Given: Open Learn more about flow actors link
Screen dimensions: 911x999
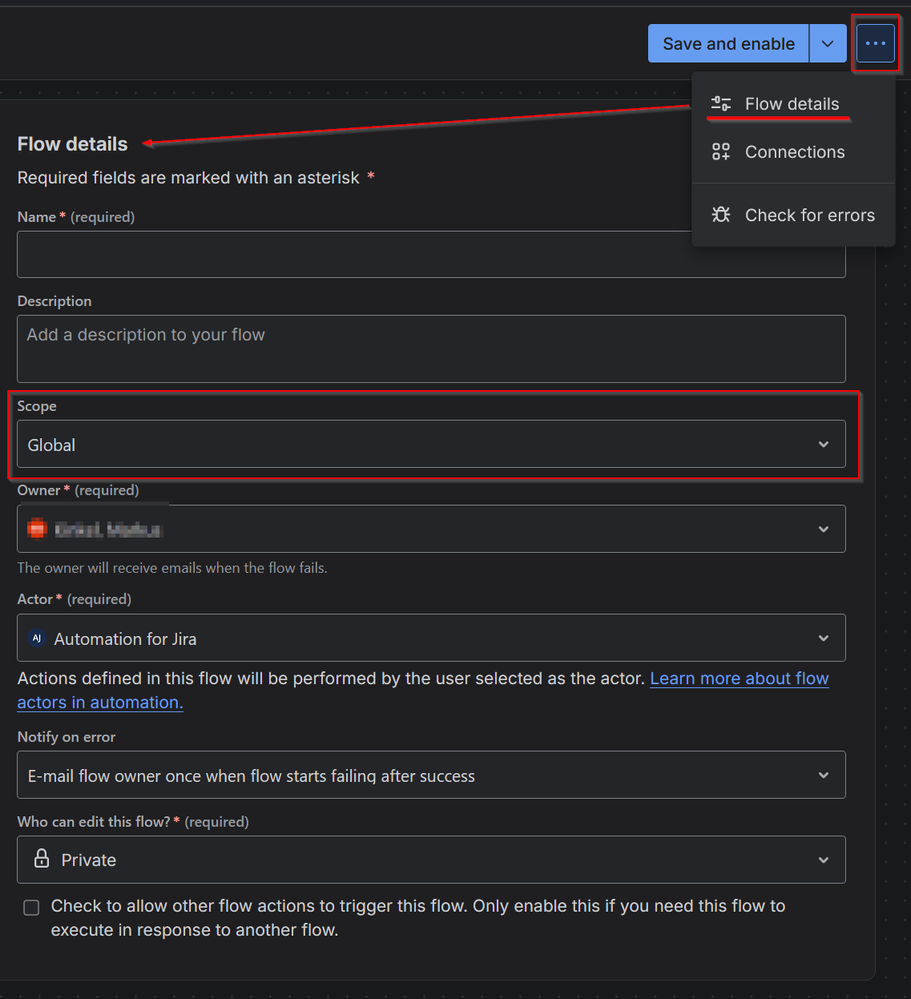Looking at the screenshot, I should 739,679.
